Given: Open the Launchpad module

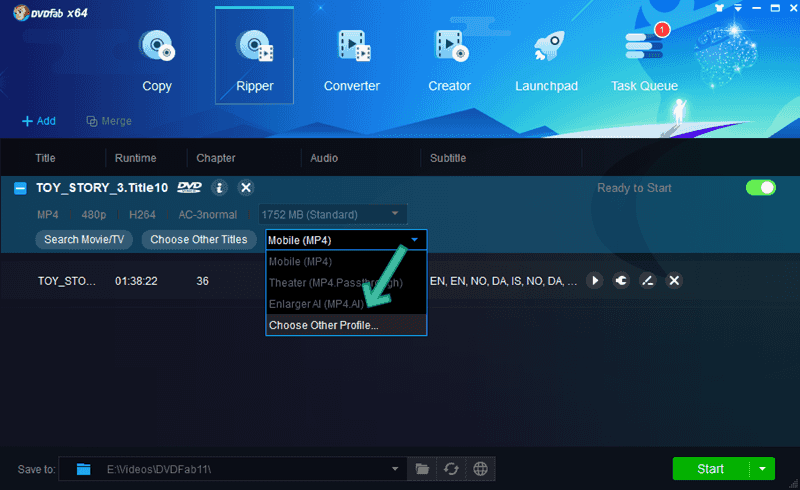Looking at the screenshot, I should (546, 60).
